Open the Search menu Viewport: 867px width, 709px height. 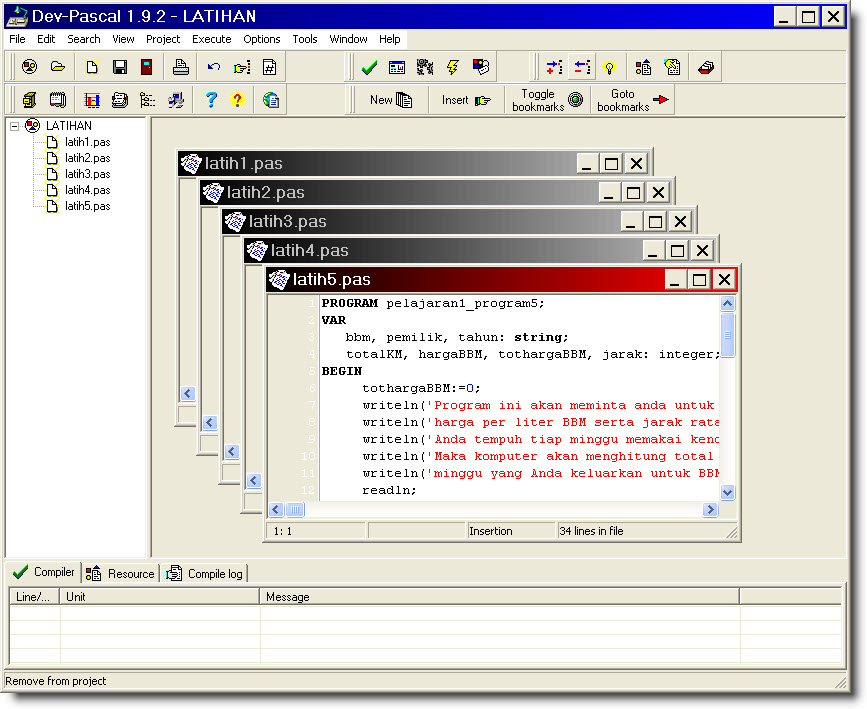(x=83, y=39)
